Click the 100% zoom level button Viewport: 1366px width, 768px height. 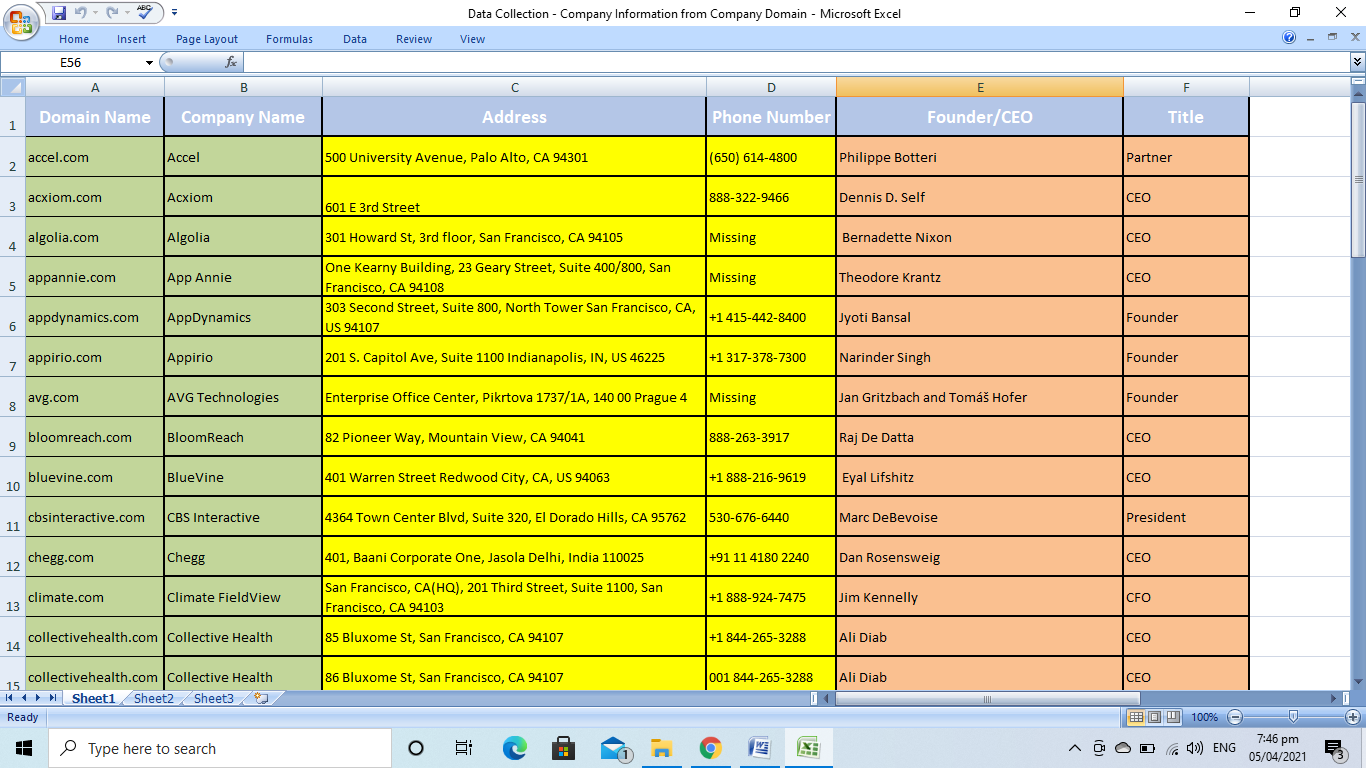click(1204, 717)
